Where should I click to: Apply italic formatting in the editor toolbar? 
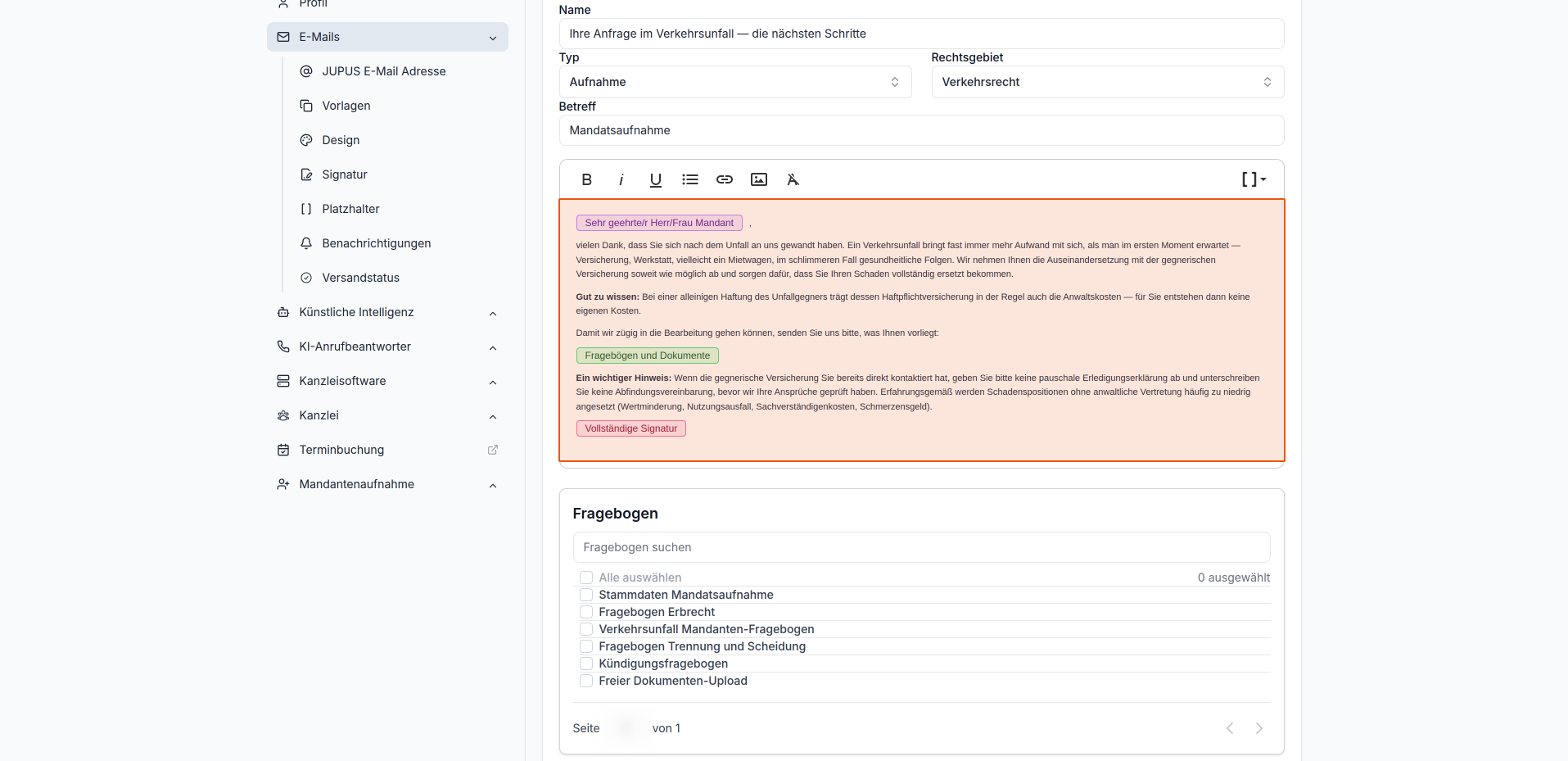(621, 179)
